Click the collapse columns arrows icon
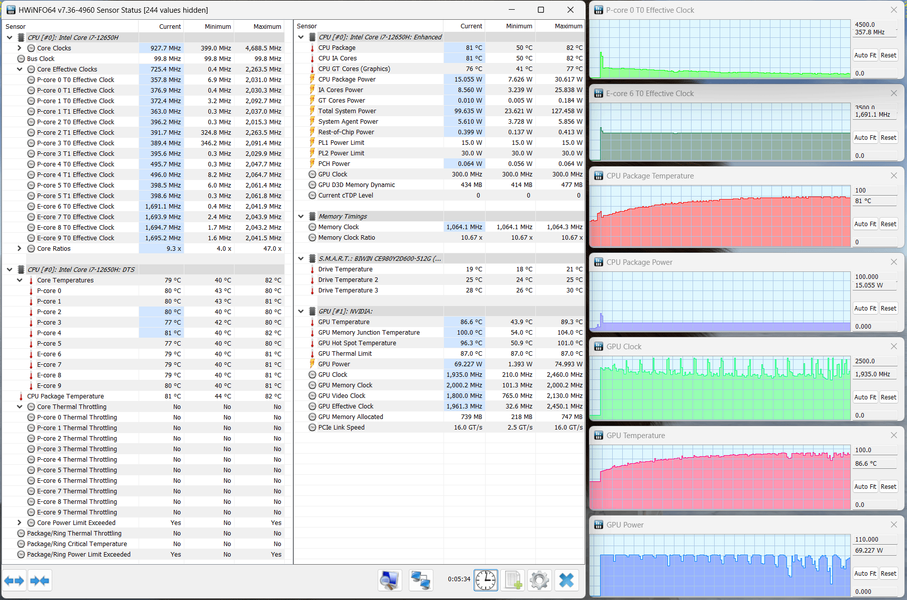The height and width of the screenshot is (600, 907). coord(40,580)
